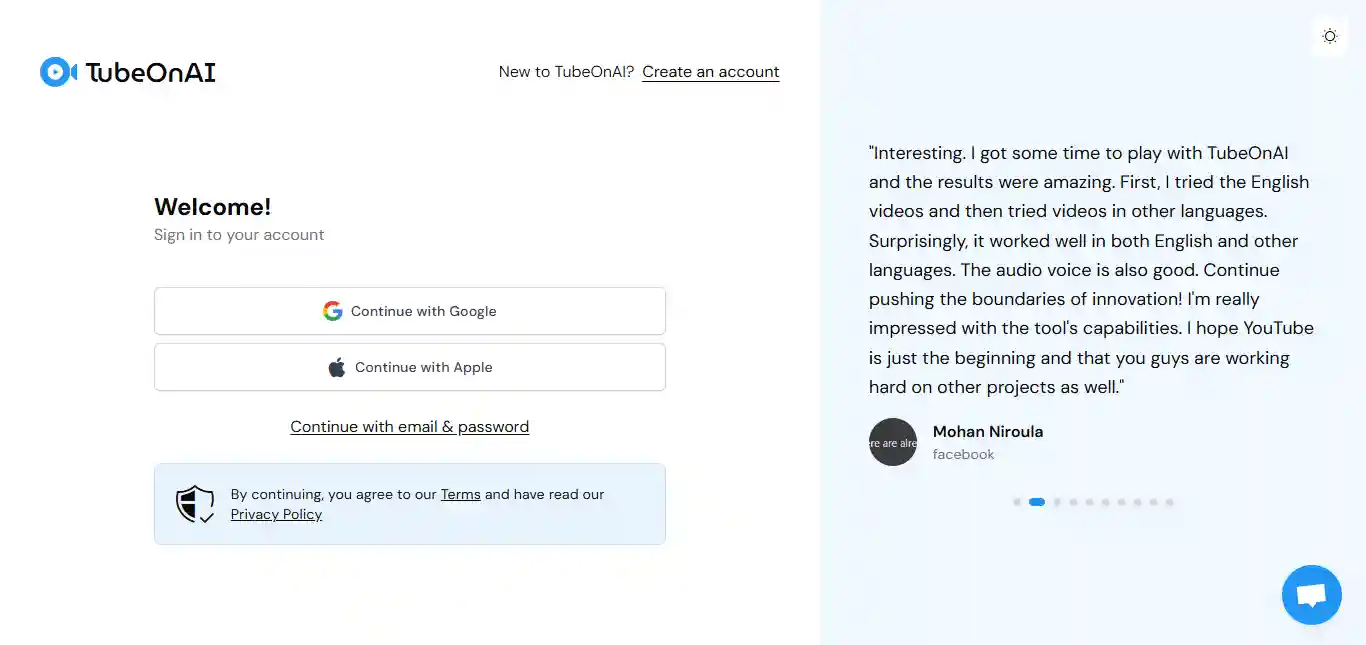1366x645 pixels.
Task: Open the Create an account link
Action: coord(710,72)
